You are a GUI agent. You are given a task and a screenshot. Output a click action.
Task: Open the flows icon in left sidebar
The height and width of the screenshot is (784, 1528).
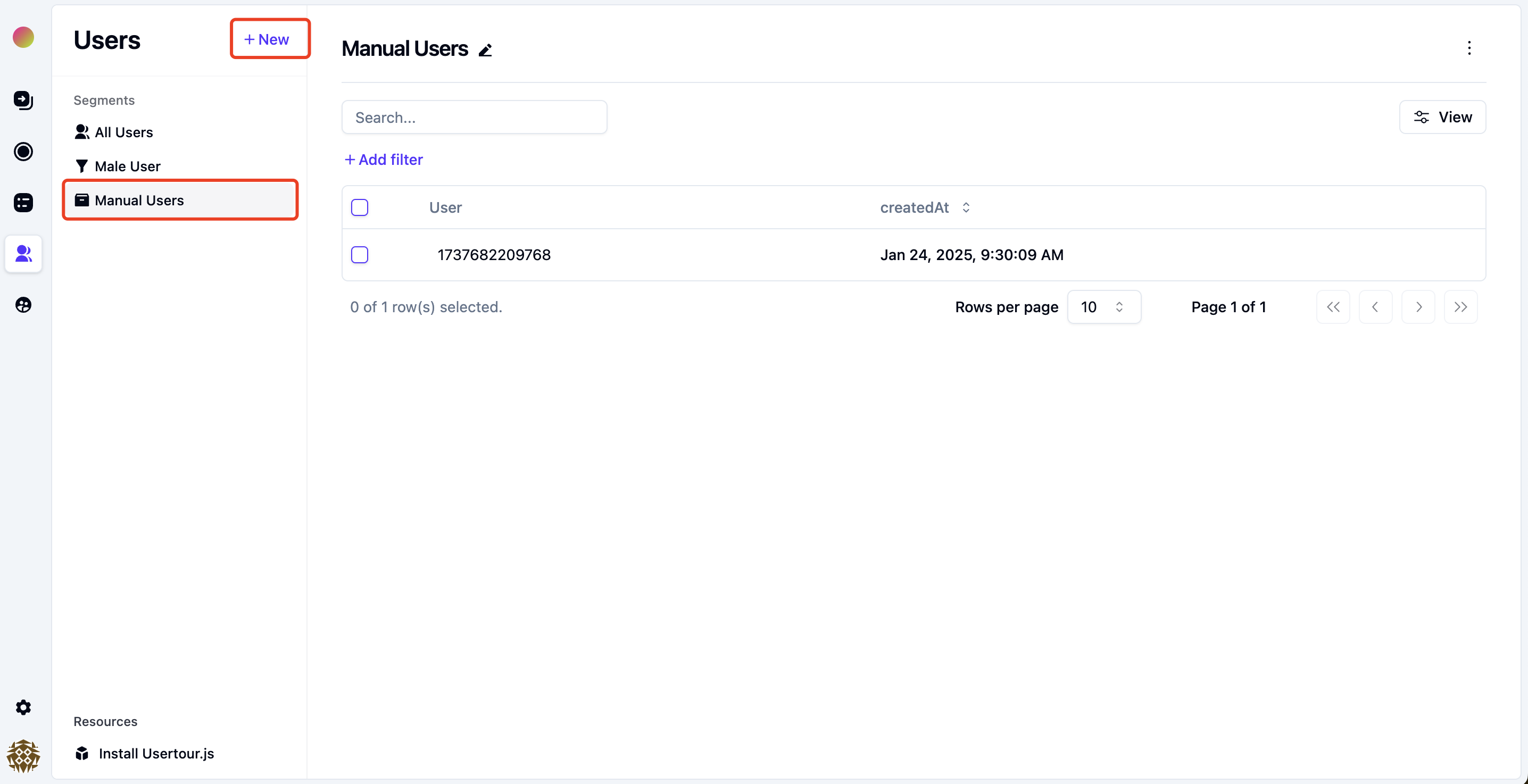(23, 100)
